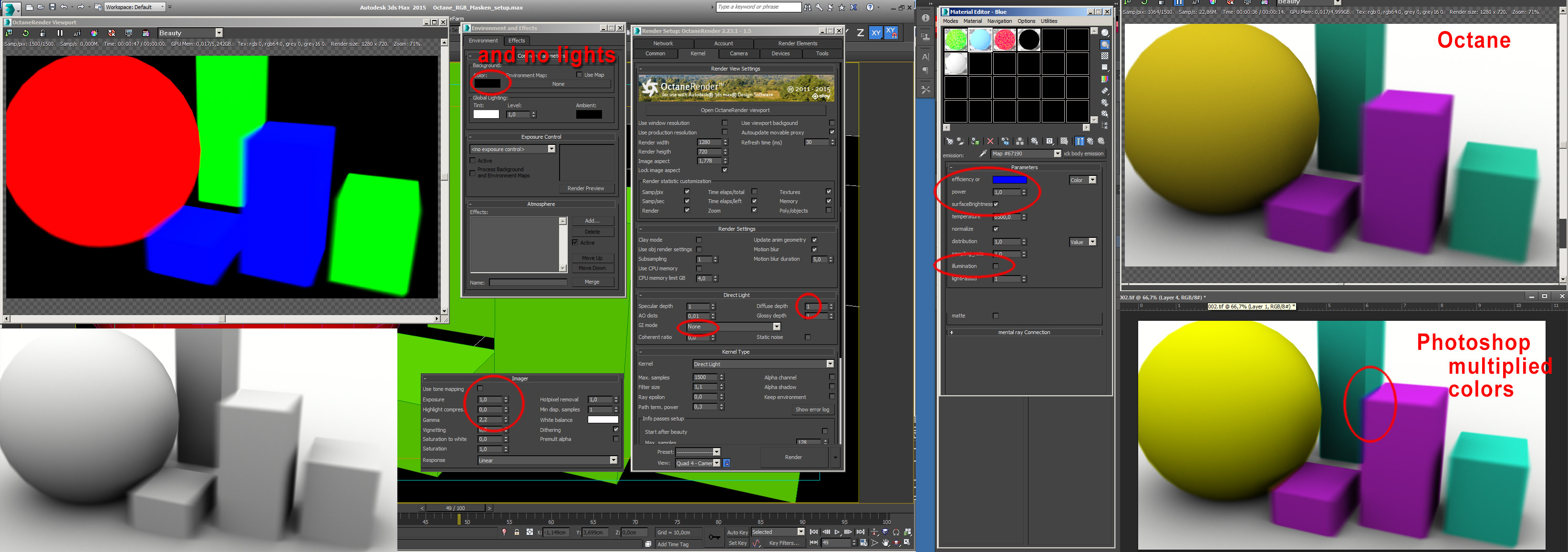
Task: Click the red X reset material icon
Action: [x=990, y=141]
